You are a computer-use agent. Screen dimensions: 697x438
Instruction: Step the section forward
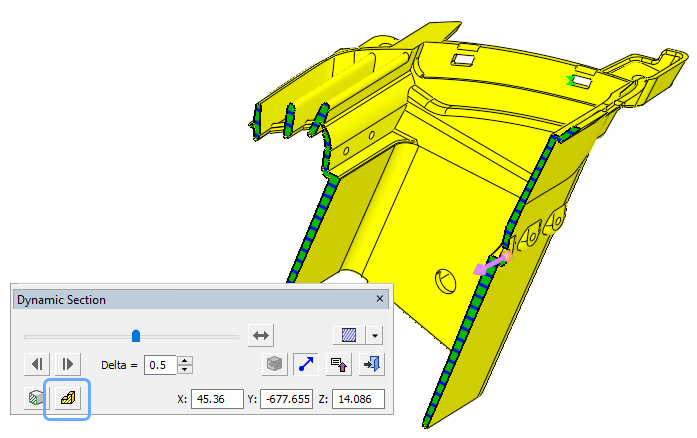[68, 364]
